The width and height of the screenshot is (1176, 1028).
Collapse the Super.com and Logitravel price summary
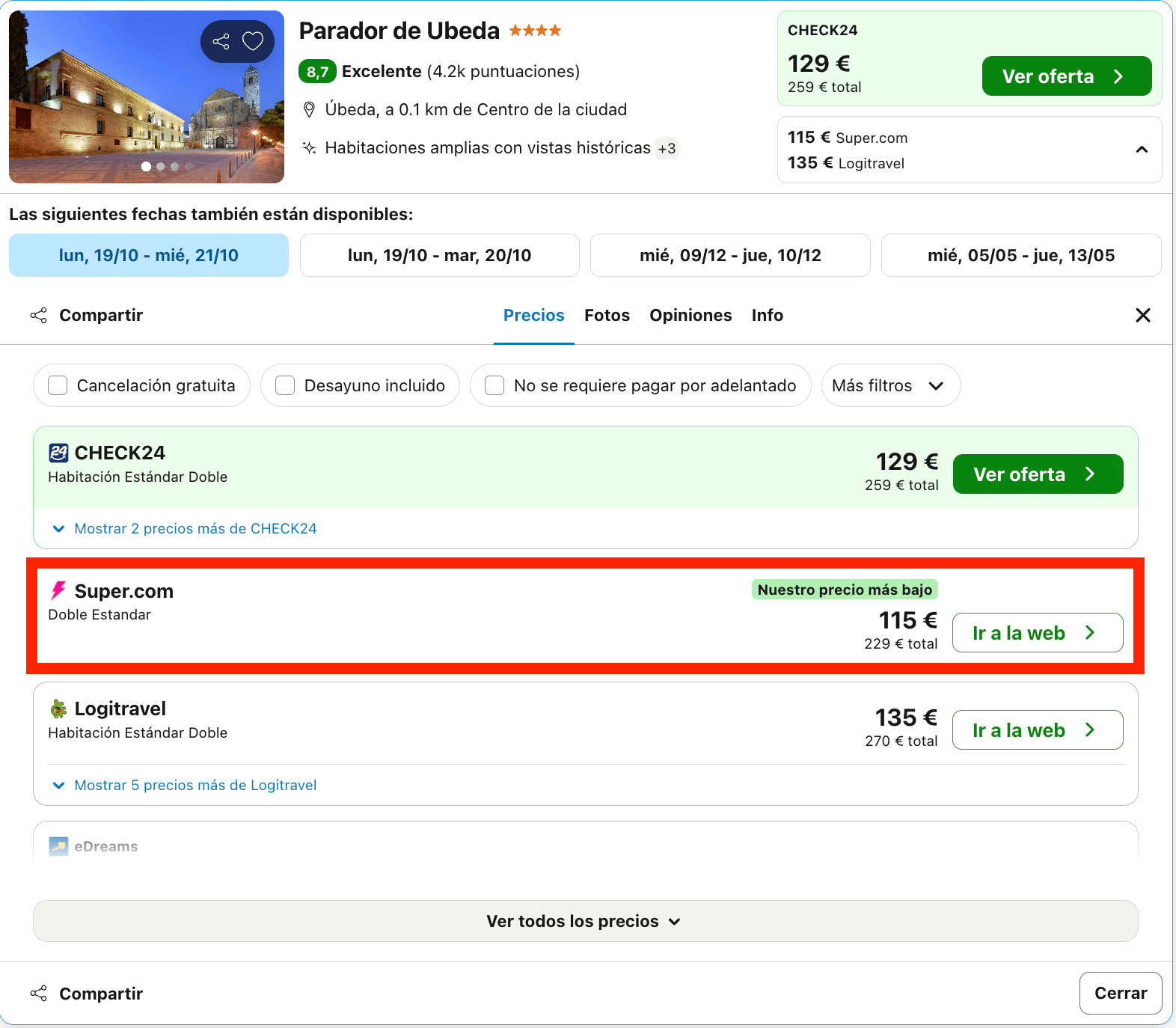[1142, 150]
